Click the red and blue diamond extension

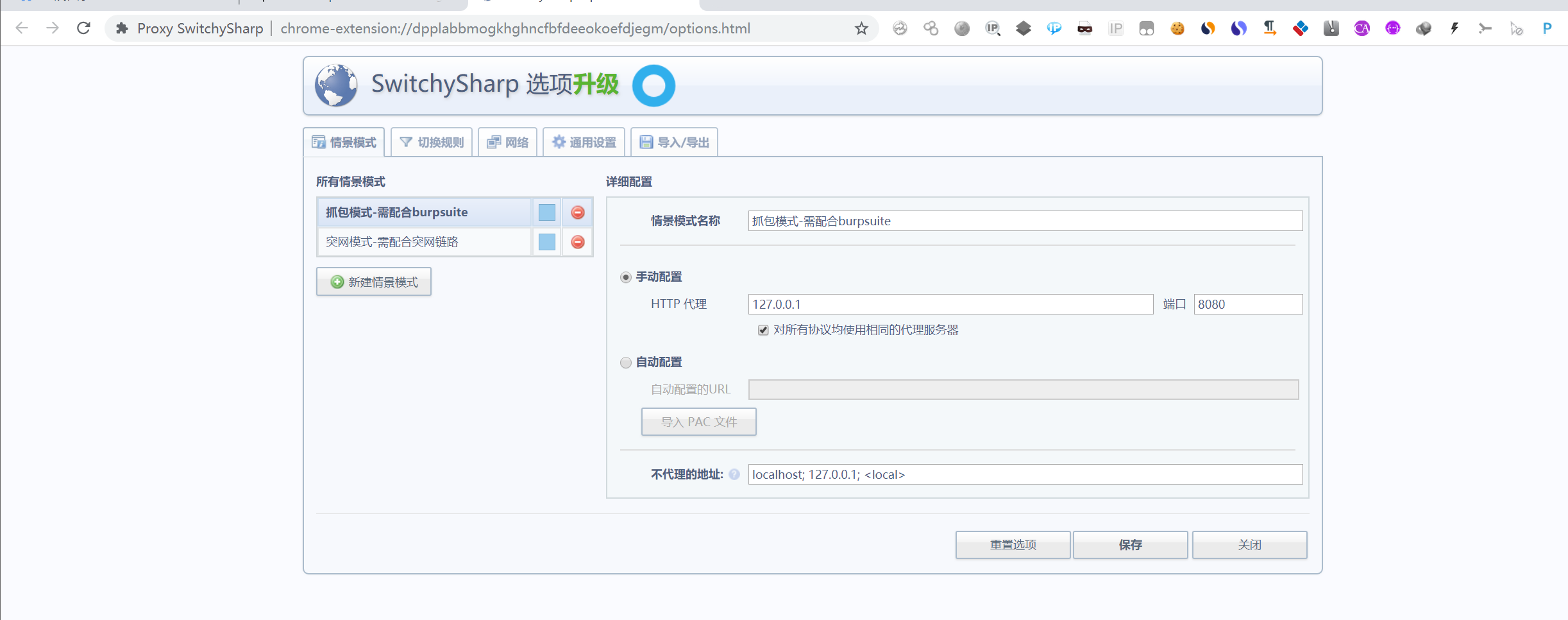(1301, 28)
